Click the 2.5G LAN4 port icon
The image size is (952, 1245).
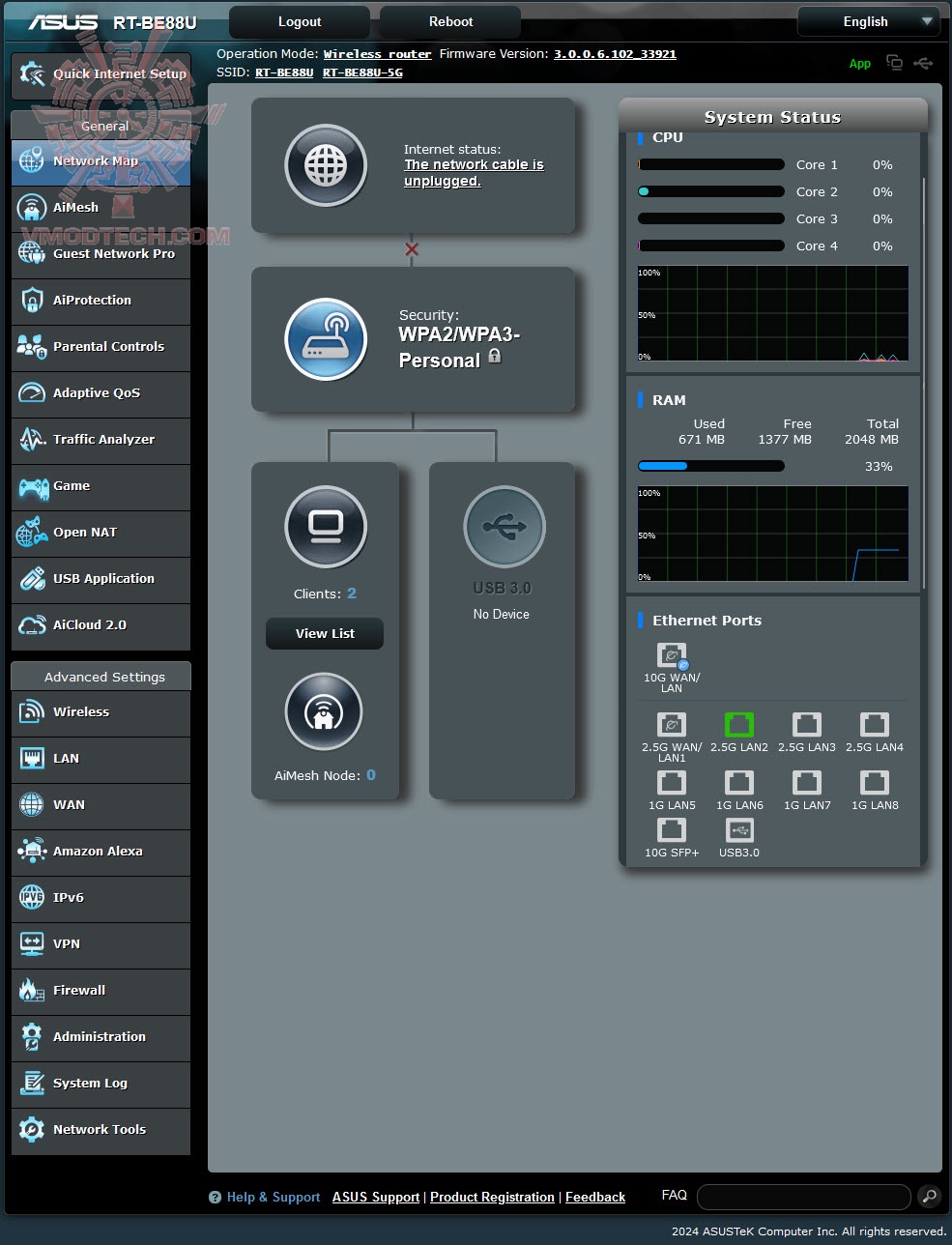(875, 725)
